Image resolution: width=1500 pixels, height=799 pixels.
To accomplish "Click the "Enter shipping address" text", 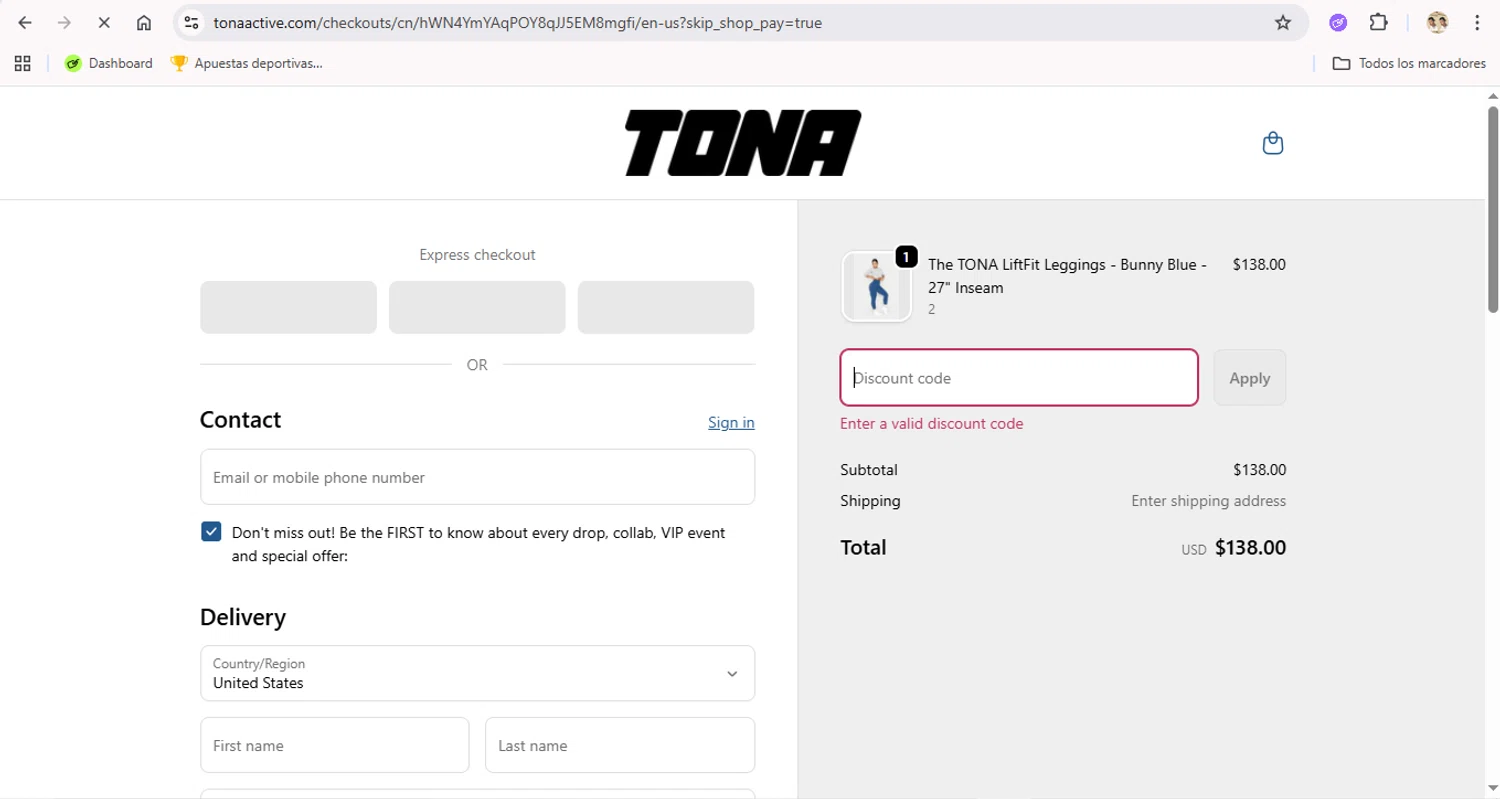I will 1209,501.
